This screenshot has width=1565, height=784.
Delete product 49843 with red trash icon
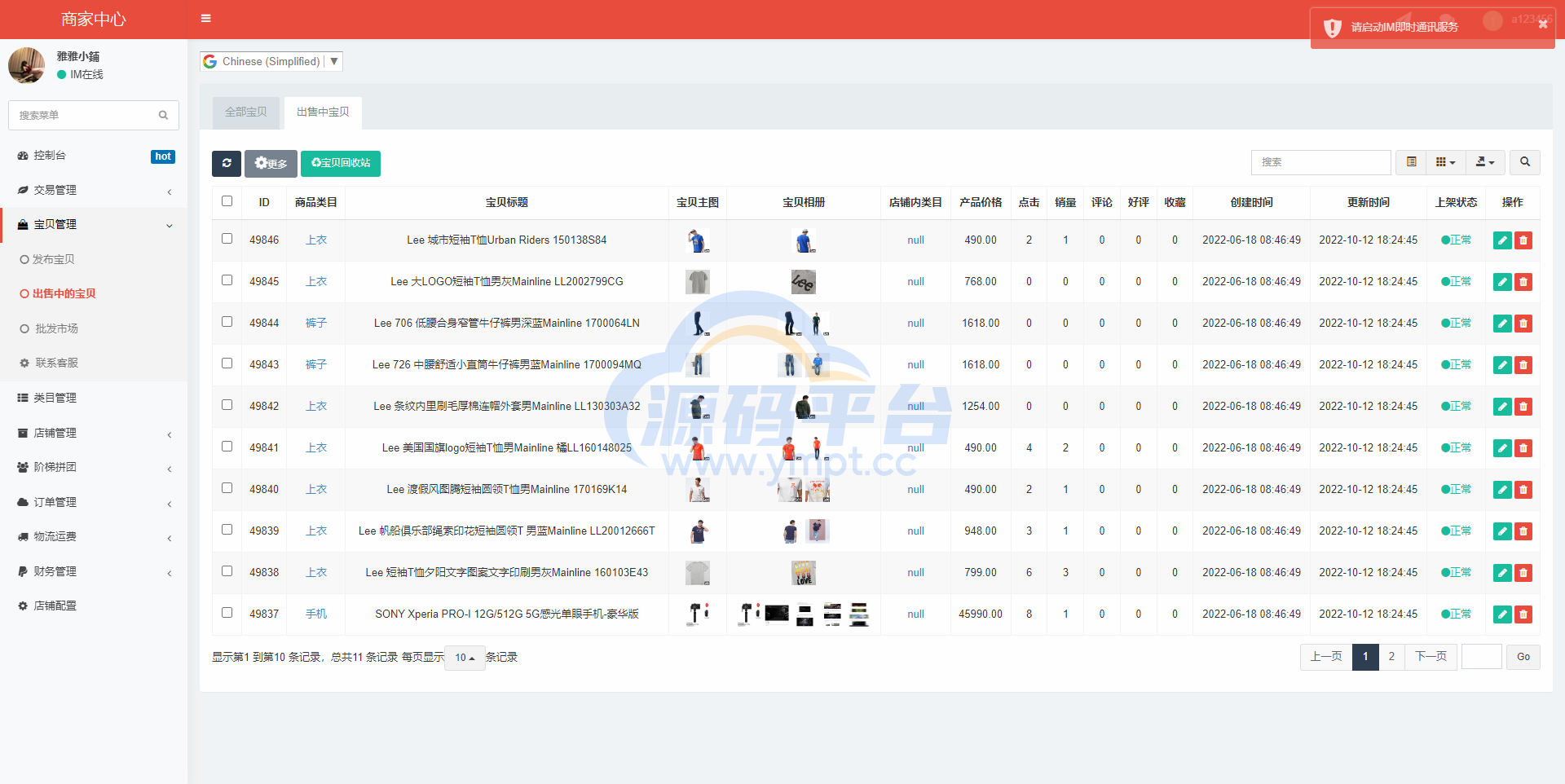coord(1523,365)
